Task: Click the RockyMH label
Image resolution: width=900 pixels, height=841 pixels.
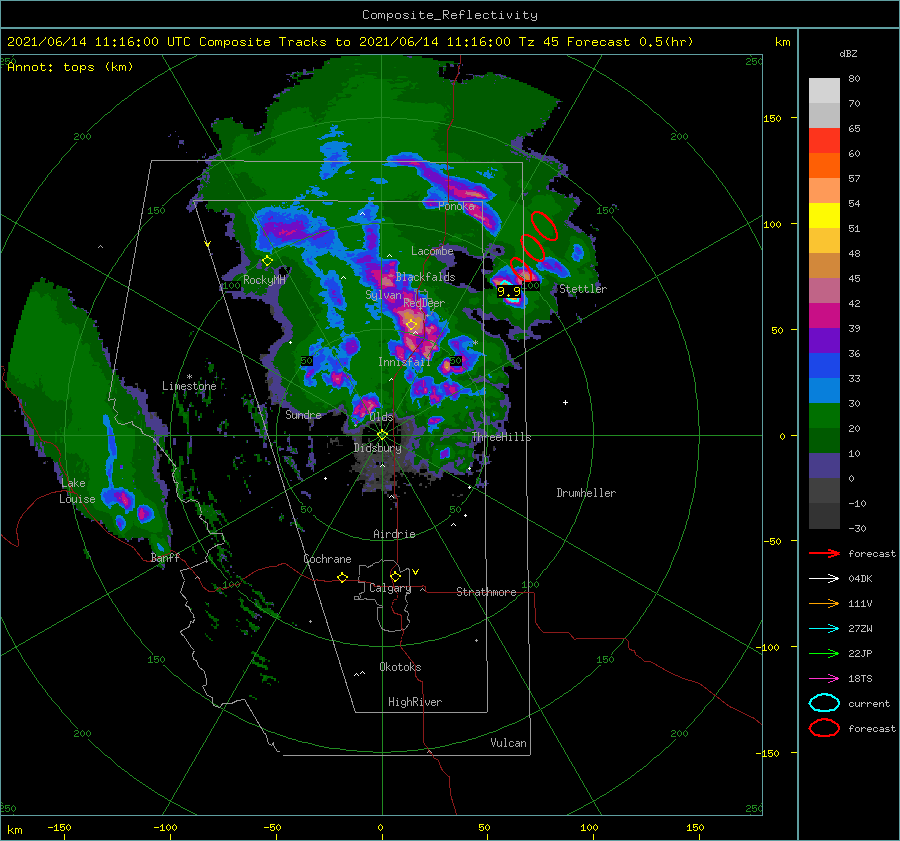Action: [x=264, y=280]
